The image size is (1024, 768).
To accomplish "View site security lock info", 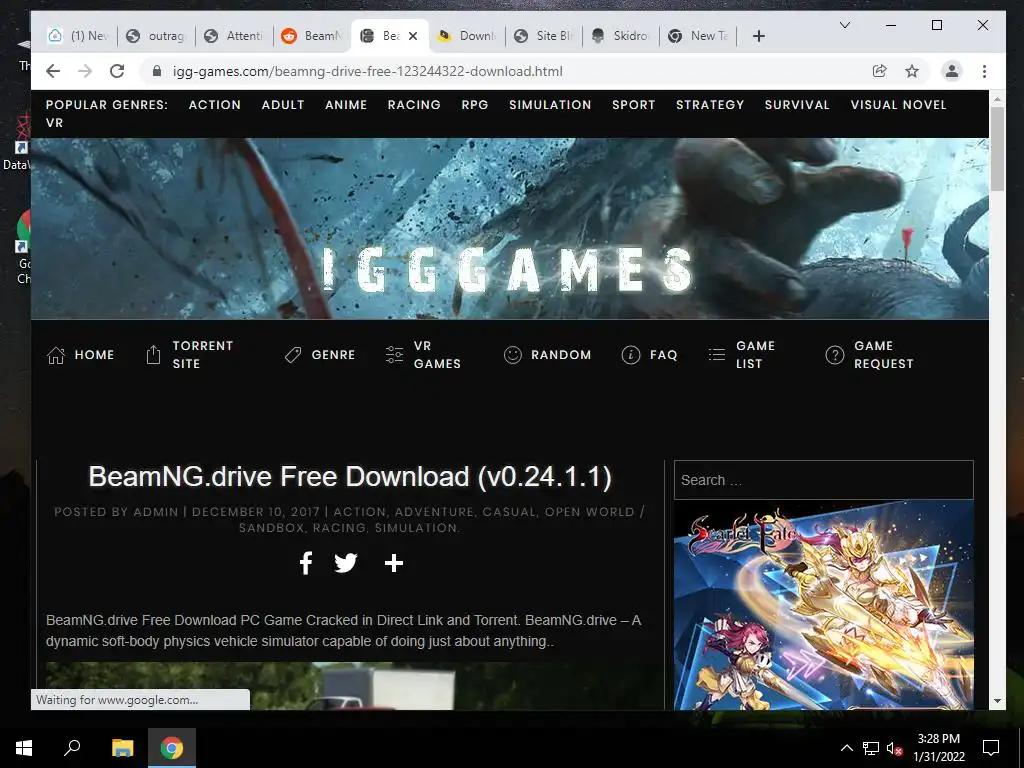I will tap(157, 71).
